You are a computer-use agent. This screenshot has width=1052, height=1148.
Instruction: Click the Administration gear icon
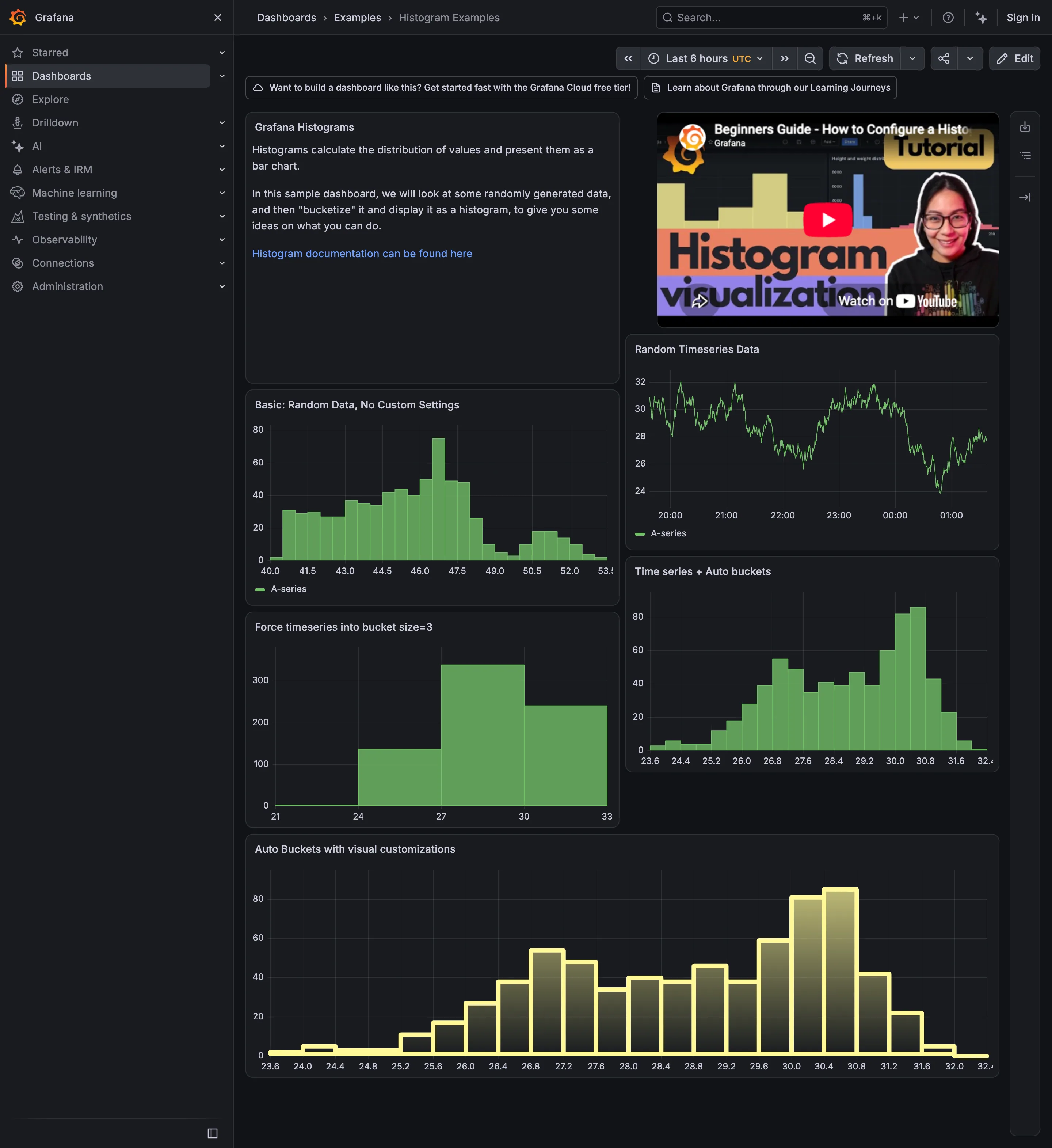click(18, 286)
